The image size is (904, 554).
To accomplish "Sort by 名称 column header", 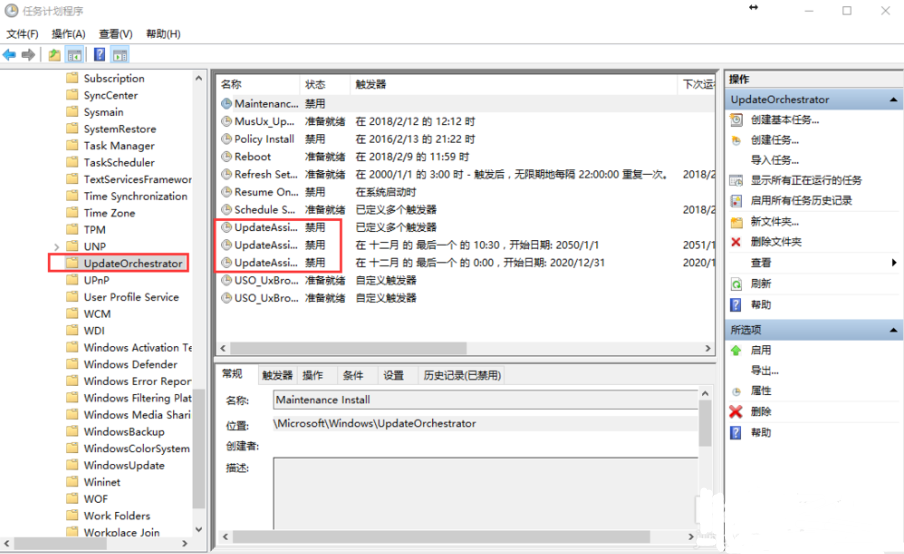I will pos(258,84).
